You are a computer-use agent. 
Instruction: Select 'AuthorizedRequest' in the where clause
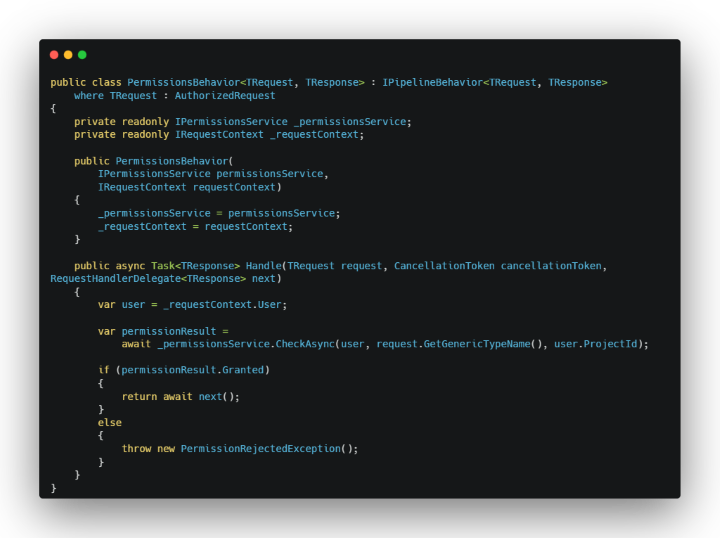(x=225, y=95)
